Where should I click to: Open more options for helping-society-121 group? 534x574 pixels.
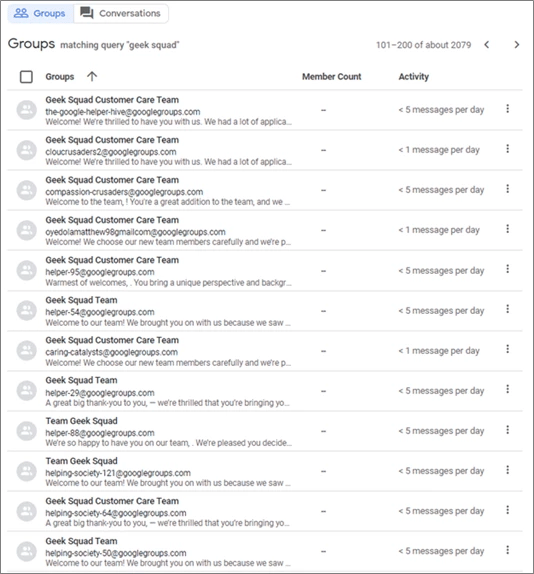[507, 470]
